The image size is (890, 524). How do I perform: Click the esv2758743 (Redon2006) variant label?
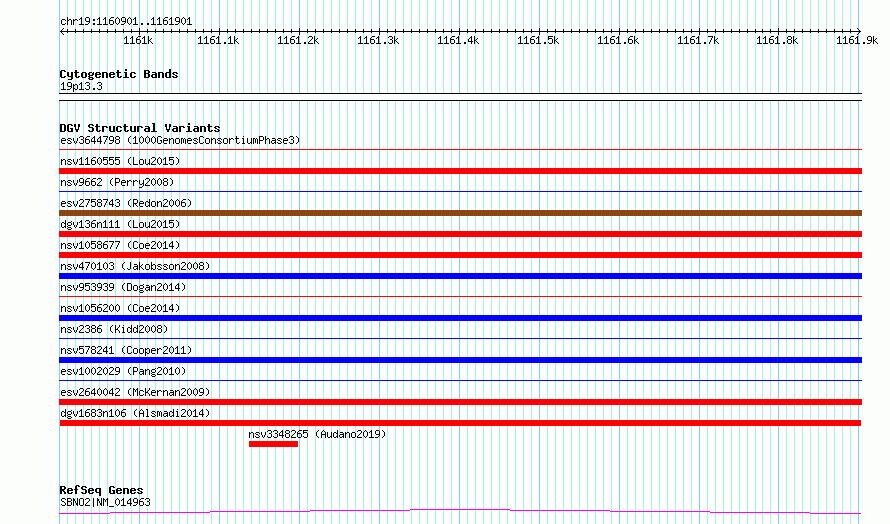tap(126, 203)
